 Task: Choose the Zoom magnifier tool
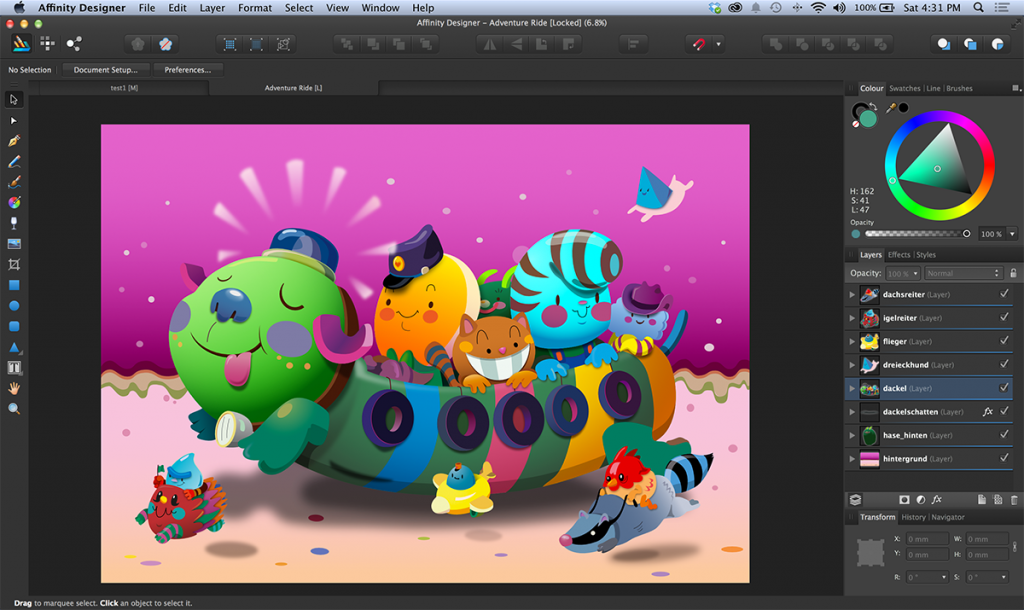click(14, 409)
